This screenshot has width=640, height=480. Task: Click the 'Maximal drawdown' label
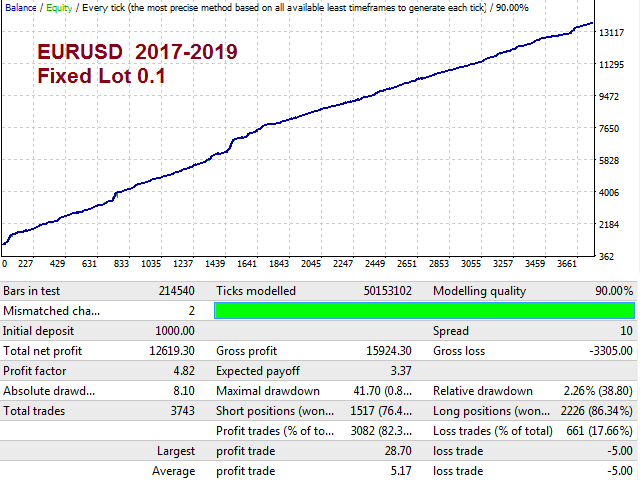[268, 391]
